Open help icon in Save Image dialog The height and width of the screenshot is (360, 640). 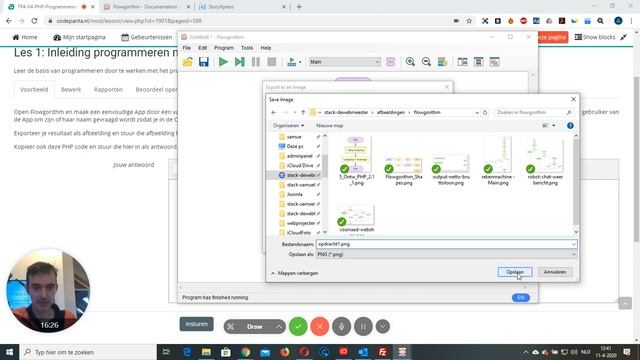(x=570, y=126)
